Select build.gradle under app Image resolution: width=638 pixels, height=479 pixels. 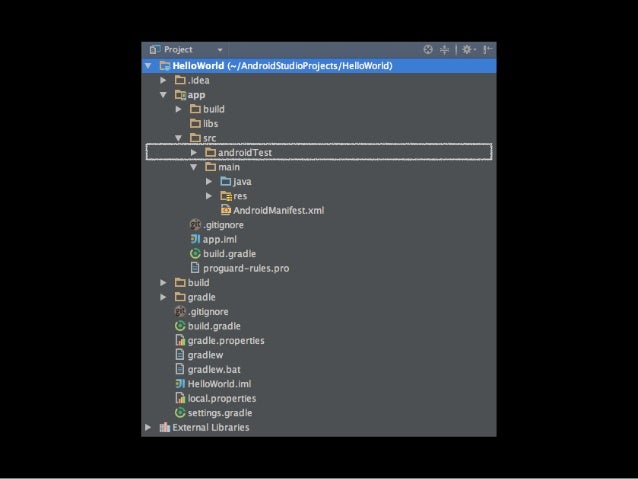(229, 254)
